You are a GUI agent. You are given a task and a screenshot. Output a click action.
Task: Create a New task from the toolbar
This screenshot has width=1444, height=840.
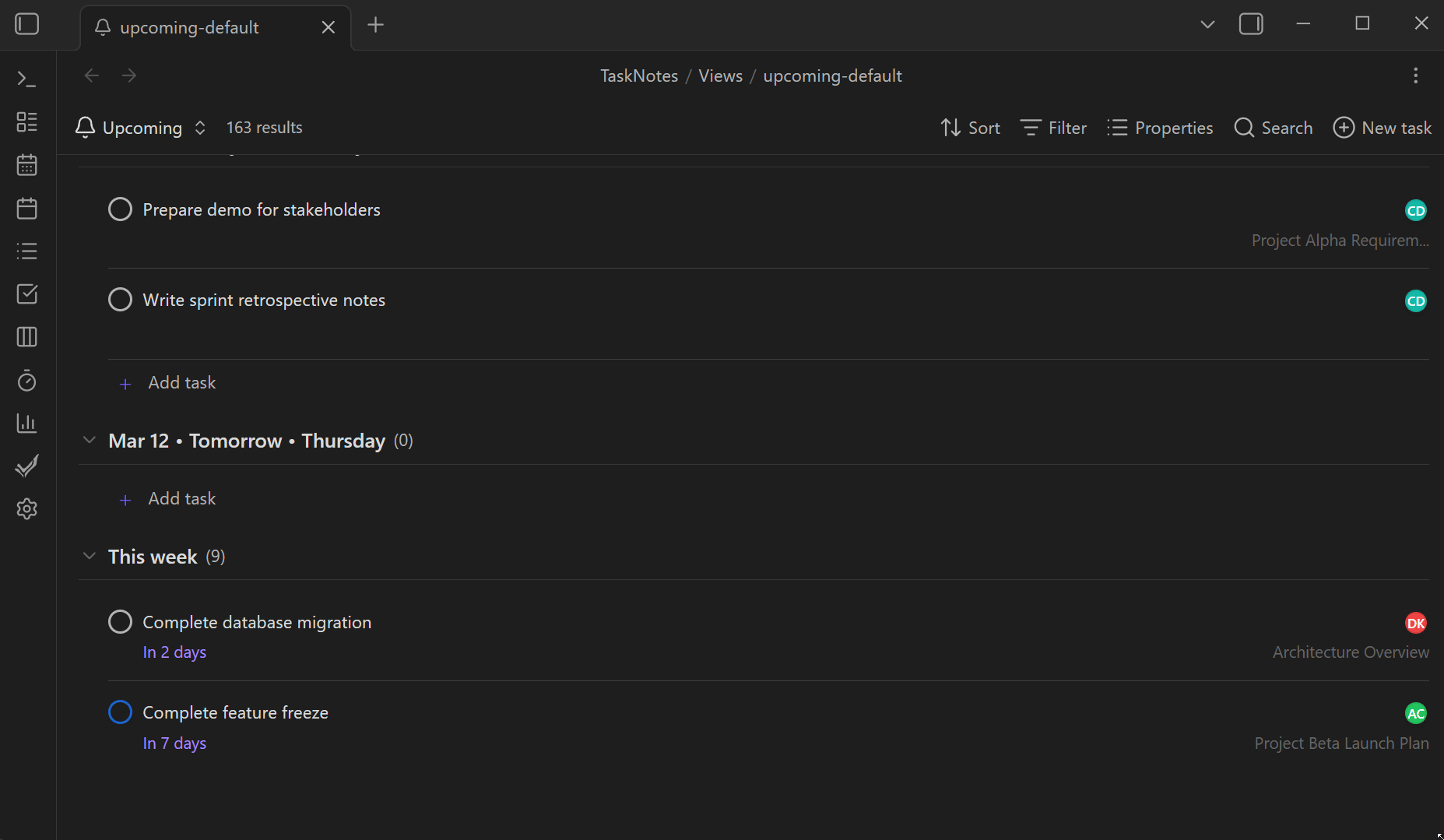pos(1382,127)
